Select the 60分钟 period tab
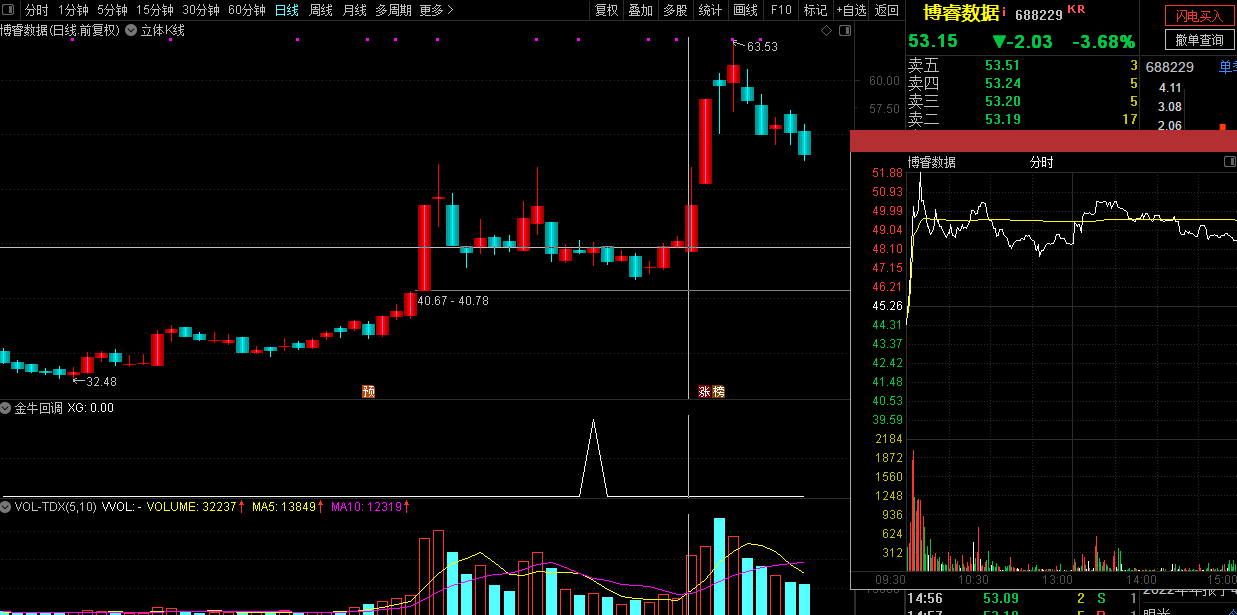This screenshot has width=1237, height=615. pos(247,10)
